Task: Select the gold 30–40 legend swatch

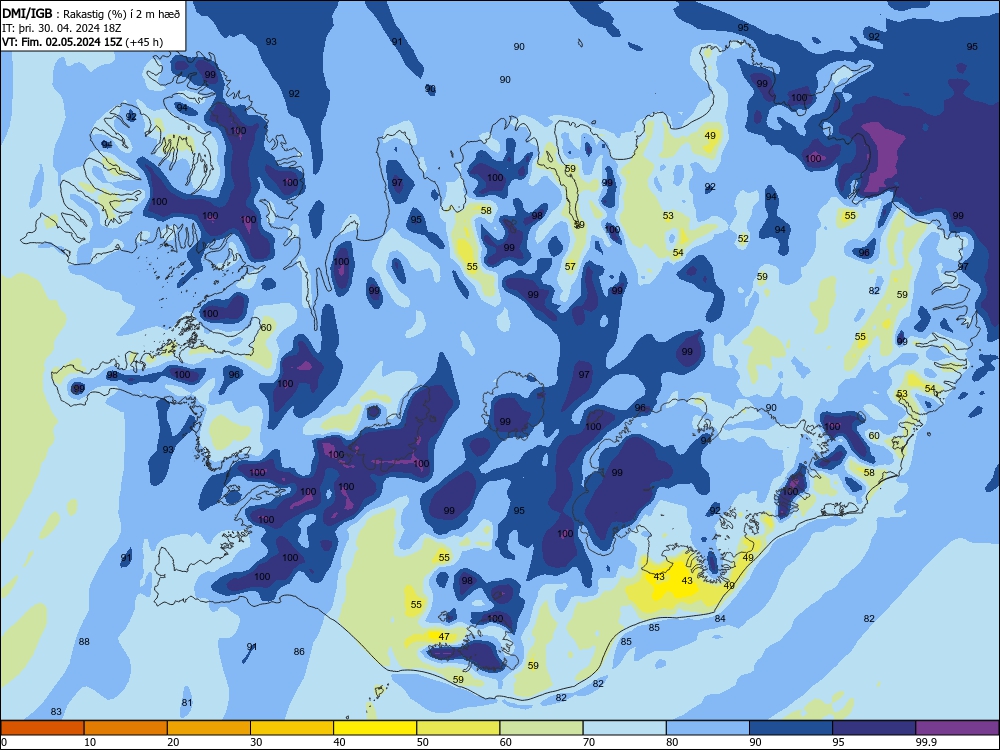Action: (x=292, y=728)
